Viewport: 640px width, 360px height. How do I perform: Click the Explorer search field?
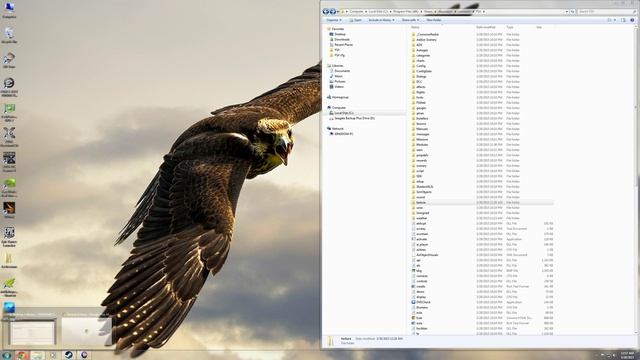[x=606, y=12]
